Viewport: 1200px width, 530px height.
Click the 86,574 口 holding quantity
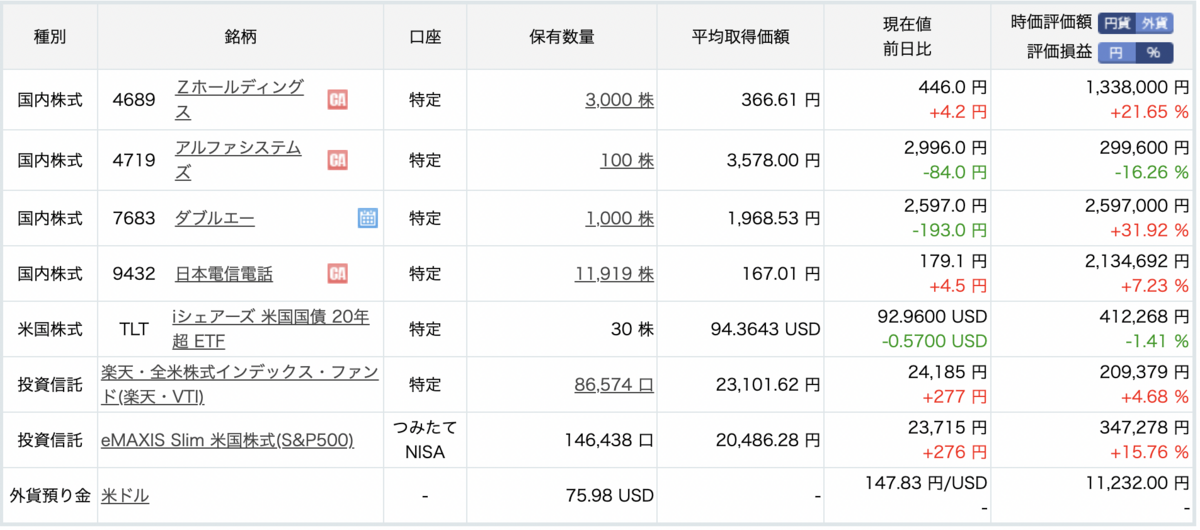tap(614, 385)
